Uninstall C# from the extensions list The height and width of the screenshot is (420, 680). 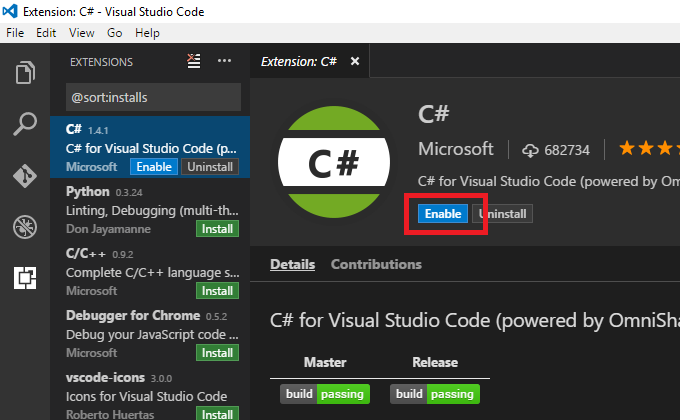coord(210,167)
